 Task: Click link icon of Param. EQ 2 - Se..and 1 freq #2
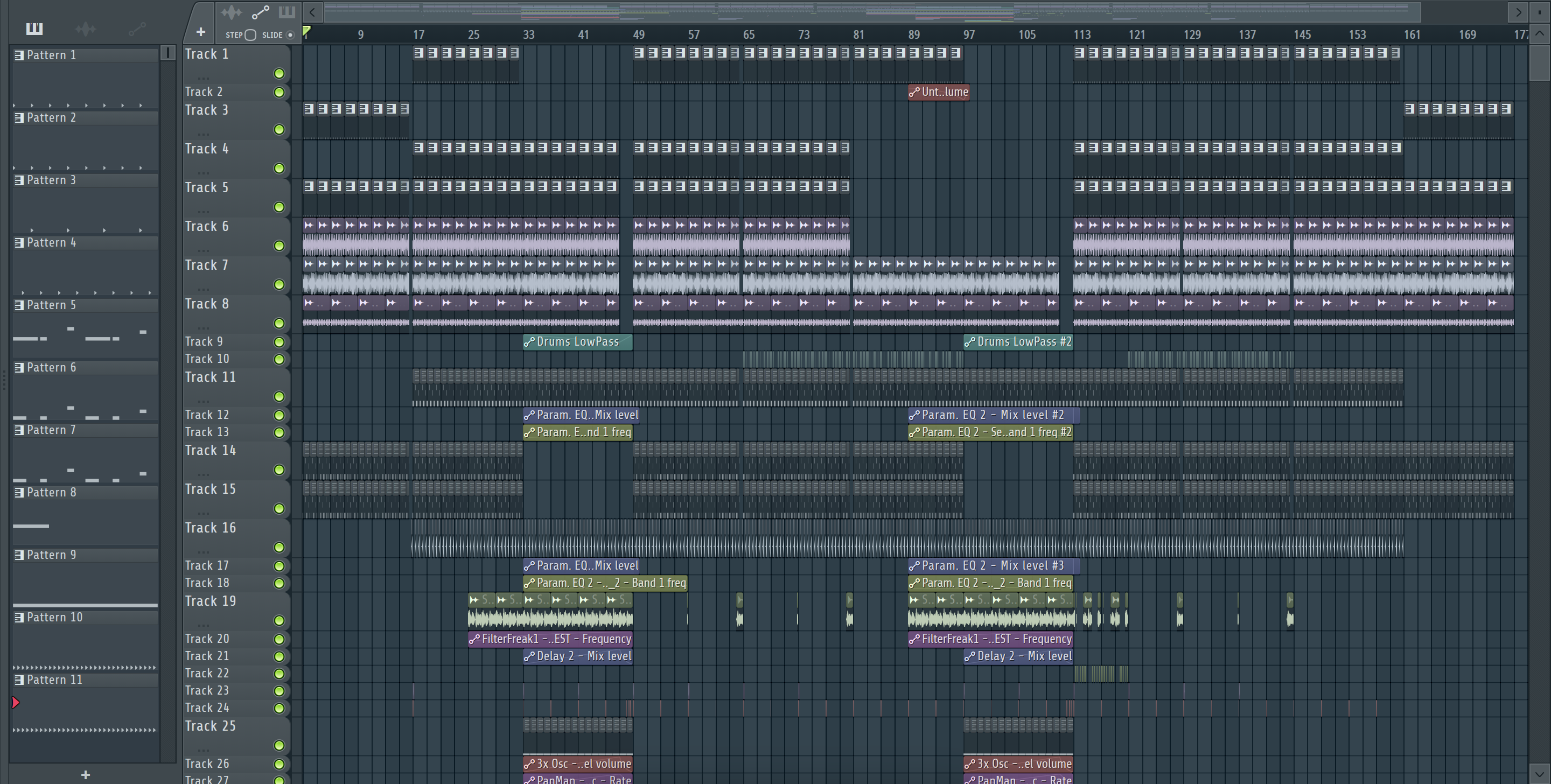point(914,432)
